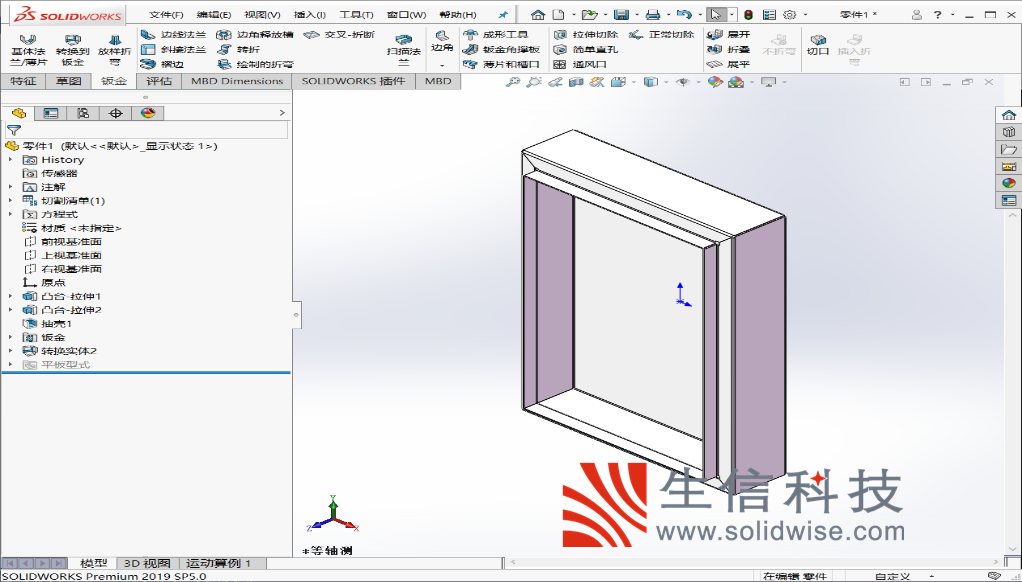
Task: Select 前视基准面 front plane in the tree
Action: point(63,242)
